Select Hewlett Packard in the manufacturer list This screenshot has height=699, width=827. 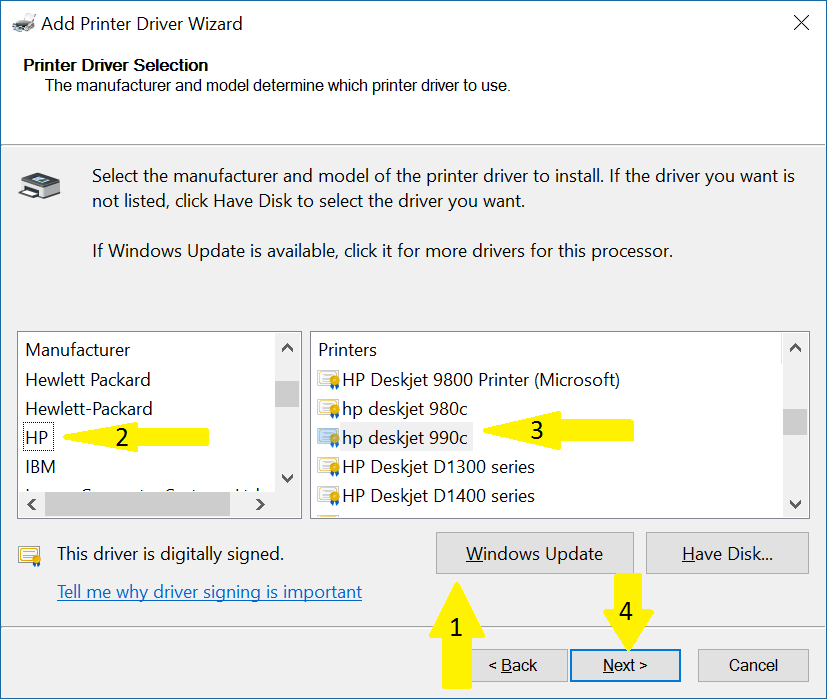click(x=88, y=380)
